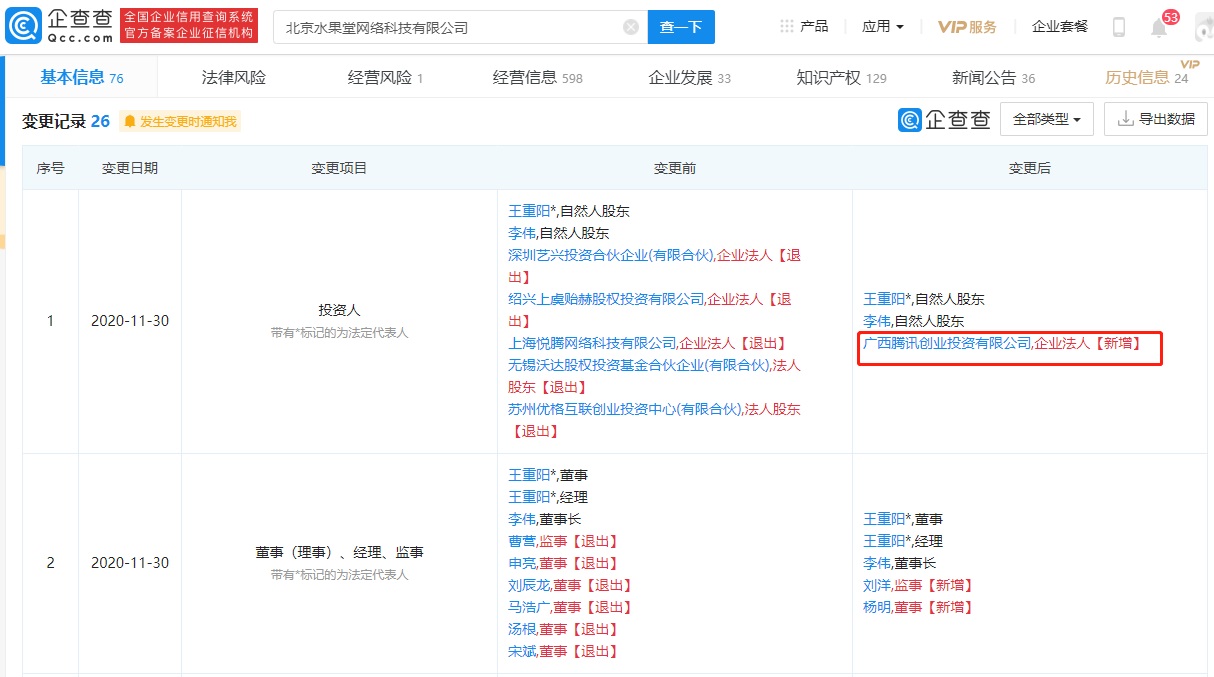Click the 变更日期 column header
The image size is (1214, 677).
click(x=130, y=168)
